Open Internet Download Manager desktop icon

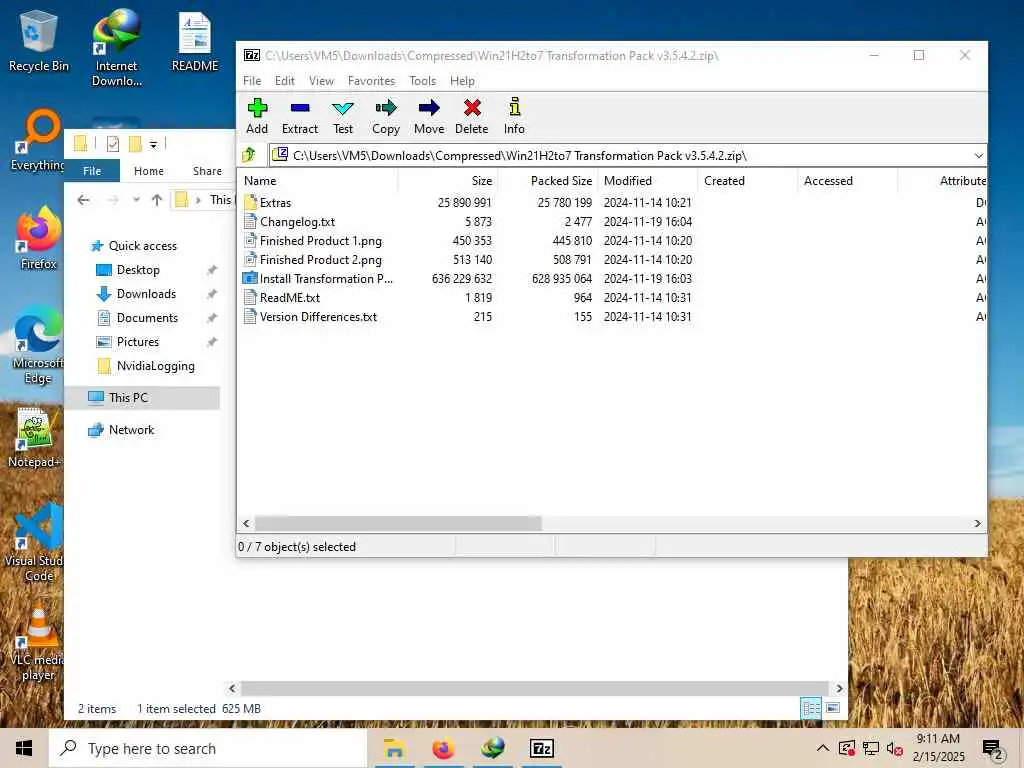point(116,48)
